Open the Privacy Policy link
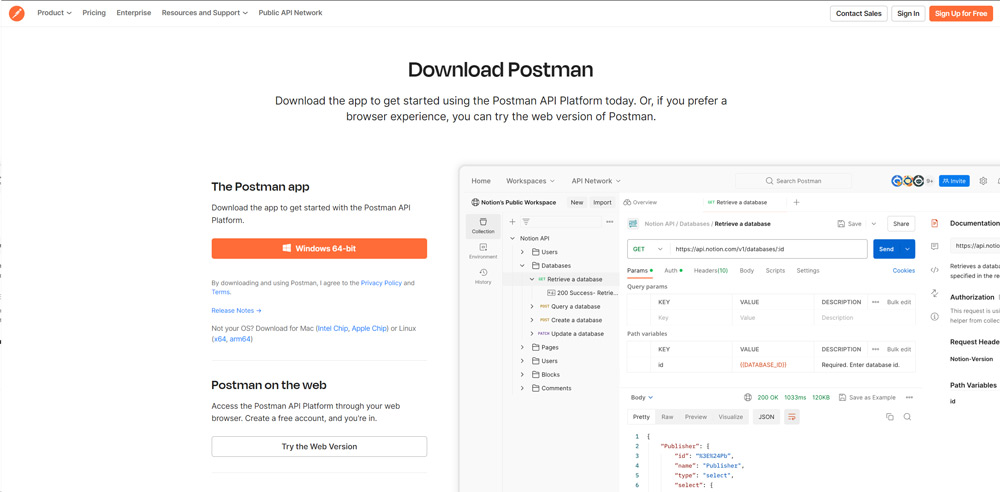Screen dimensions: 1000x492 point(381,283)
